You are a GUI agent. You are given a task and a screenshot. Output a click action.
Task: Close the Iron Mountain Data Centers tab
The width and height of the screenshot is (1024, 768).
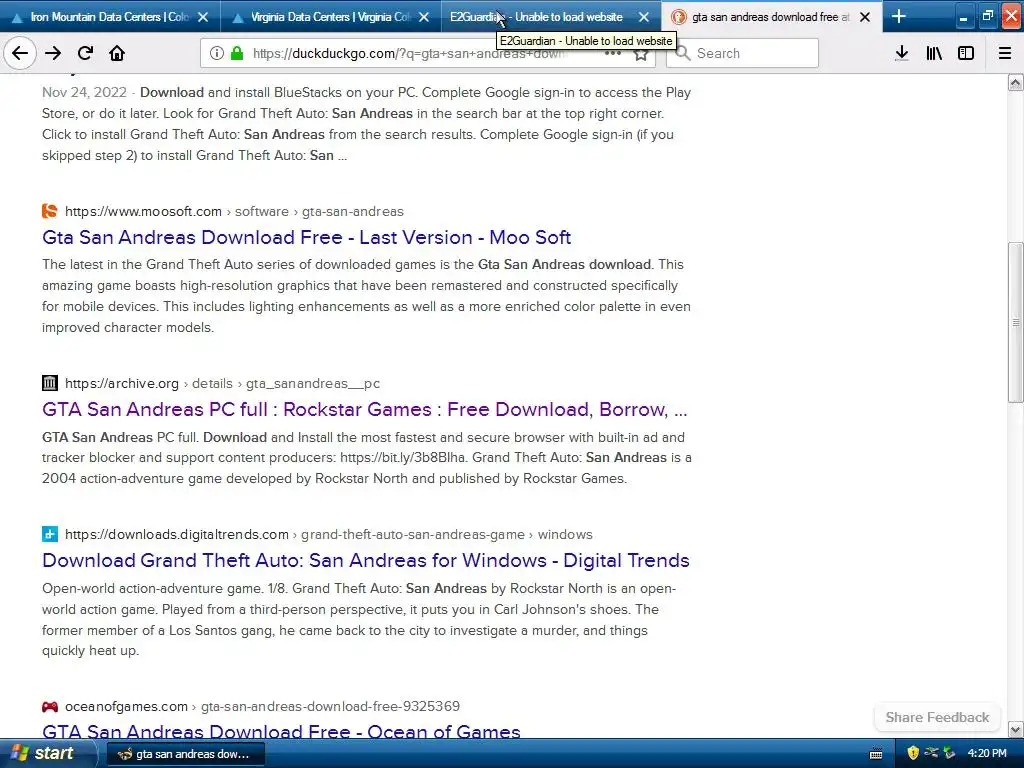pyautogui.click(x=203, y=17)
